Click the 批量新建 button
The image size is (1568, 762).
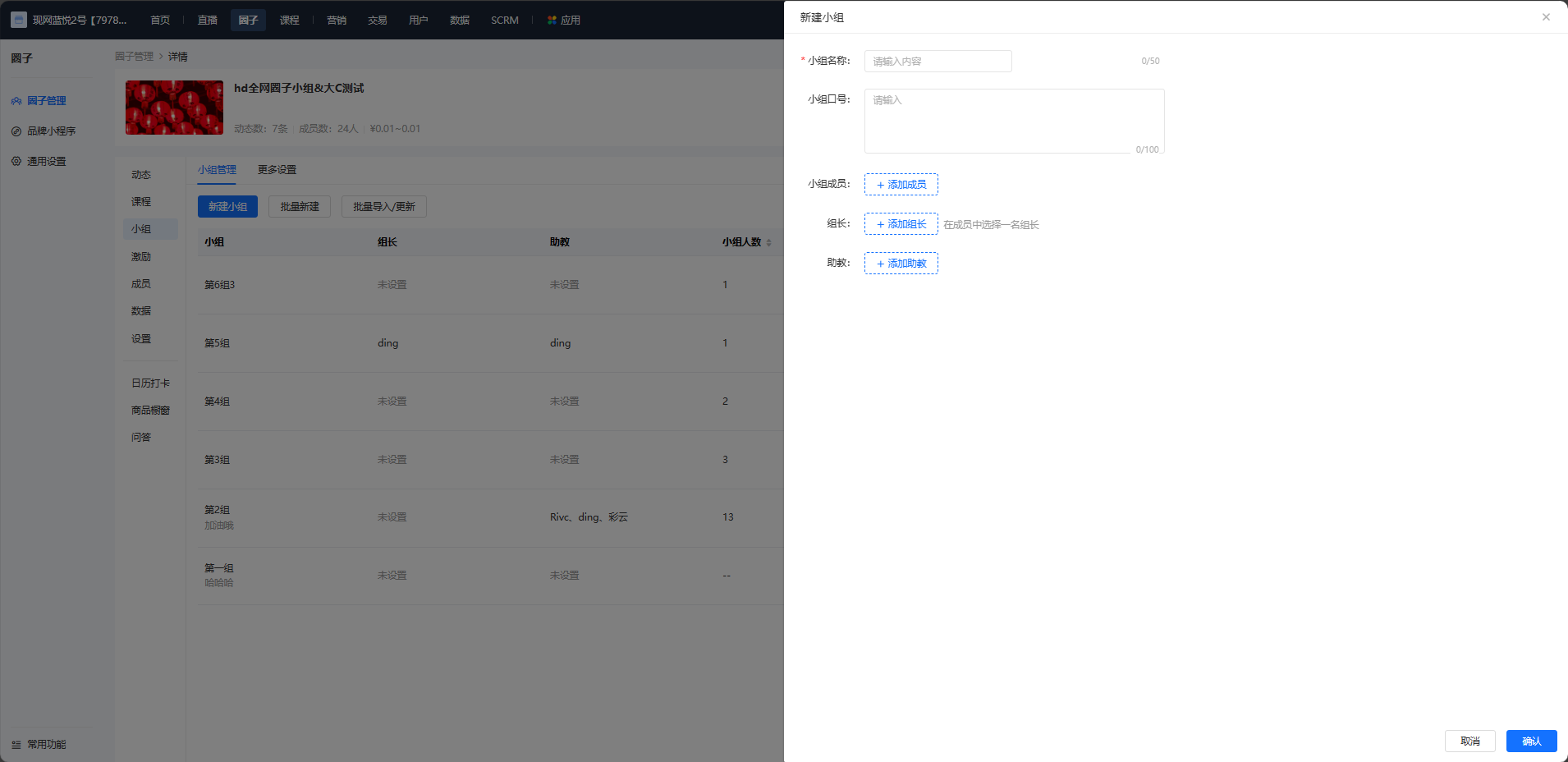tap(300, 207)
